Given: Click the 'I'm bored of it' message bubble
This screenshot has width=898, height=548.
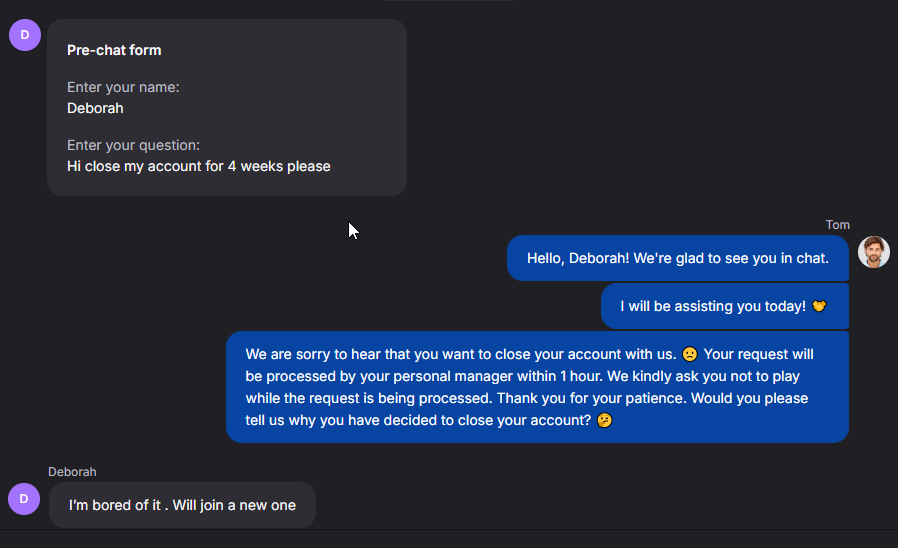Looking at the screenshot, I should 182,505.
